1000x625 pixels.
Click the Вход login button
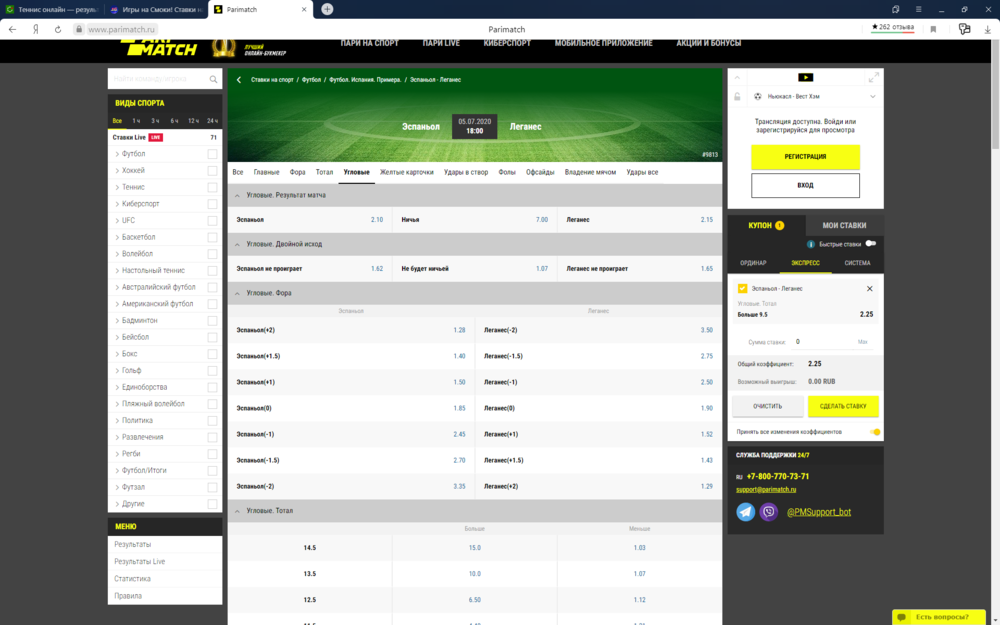pos(805,186)
